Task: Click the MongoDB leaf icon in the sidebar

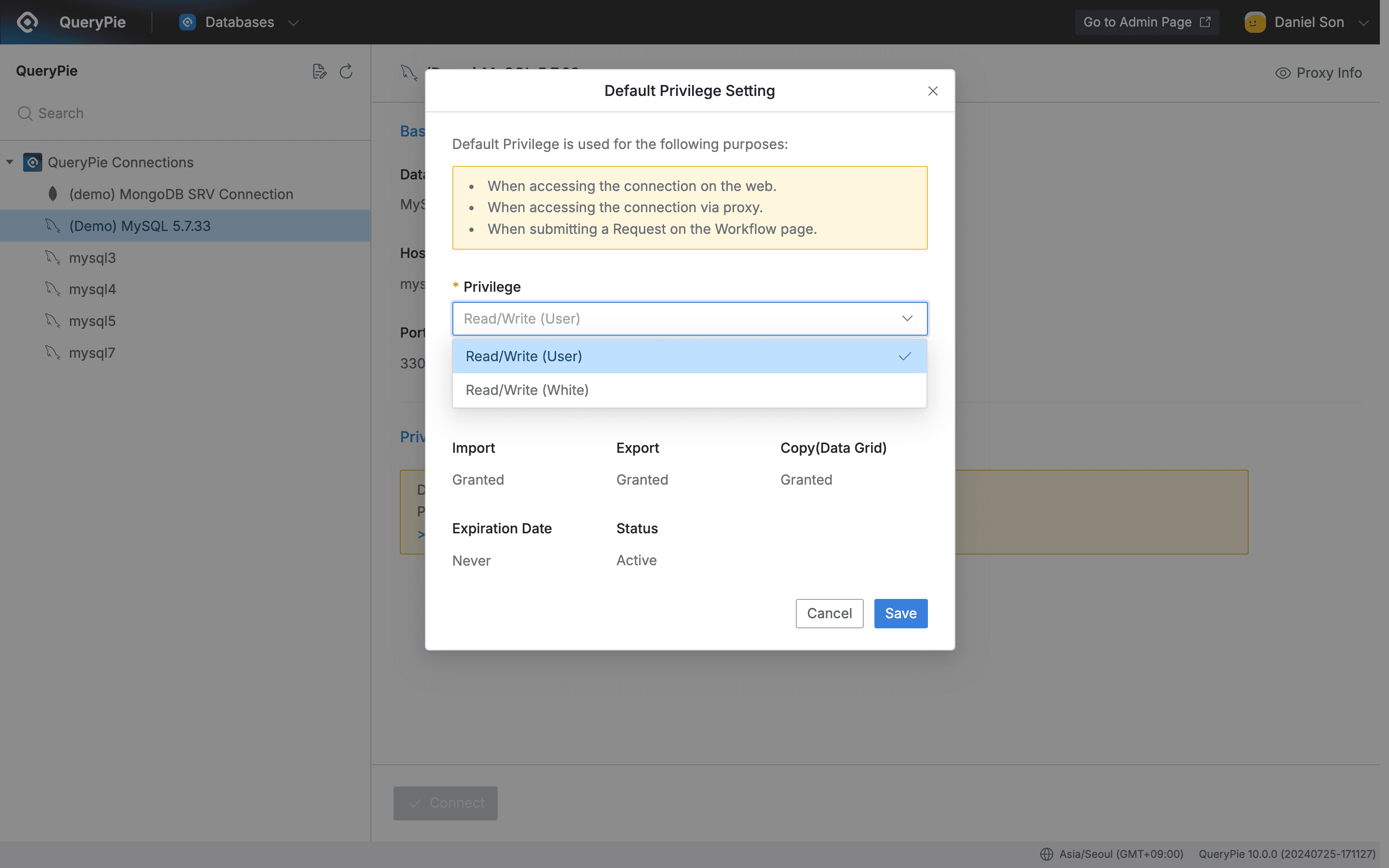Action: (53, 194)
